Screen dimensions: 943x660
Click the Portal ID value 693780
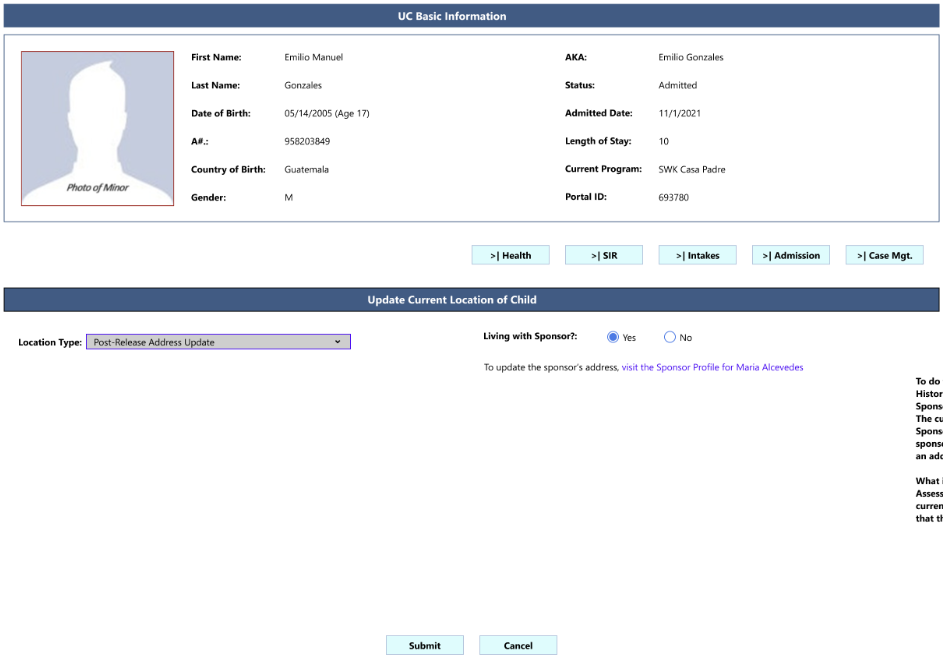coord(673,197)
